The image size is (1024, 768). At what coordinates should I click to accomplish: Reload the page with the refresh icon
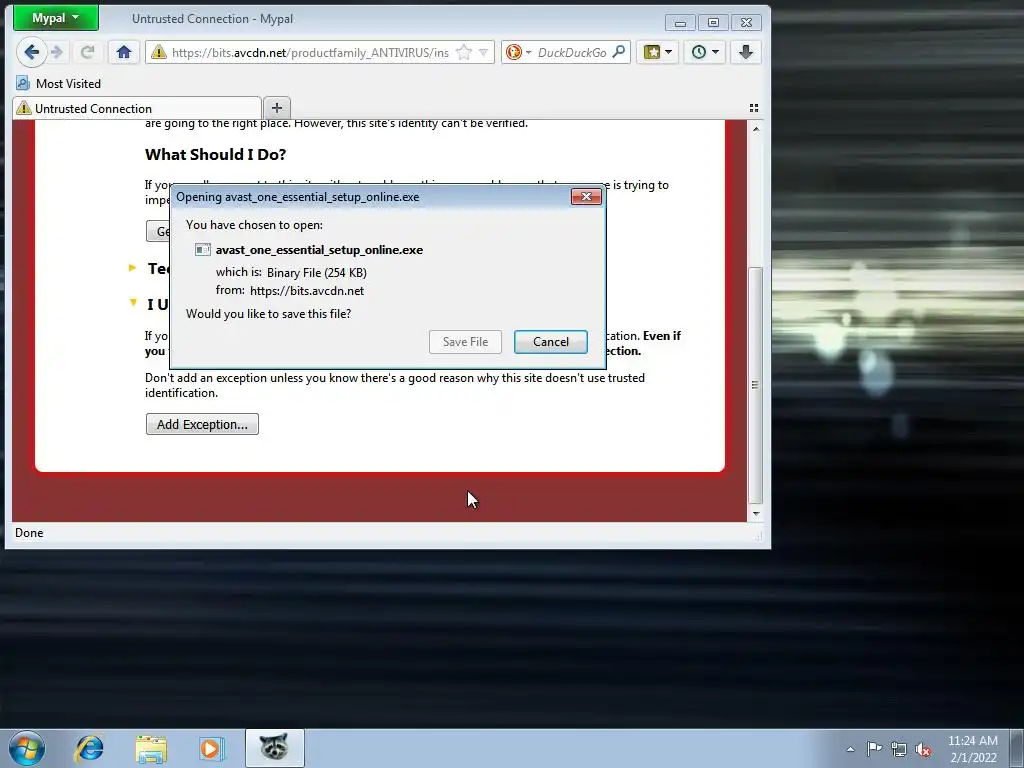88,52
